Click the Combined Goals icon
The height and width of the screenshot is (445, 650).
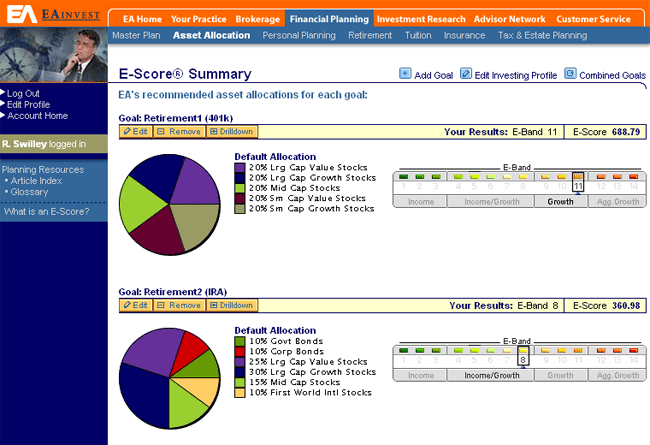click(x=570, y=74)
